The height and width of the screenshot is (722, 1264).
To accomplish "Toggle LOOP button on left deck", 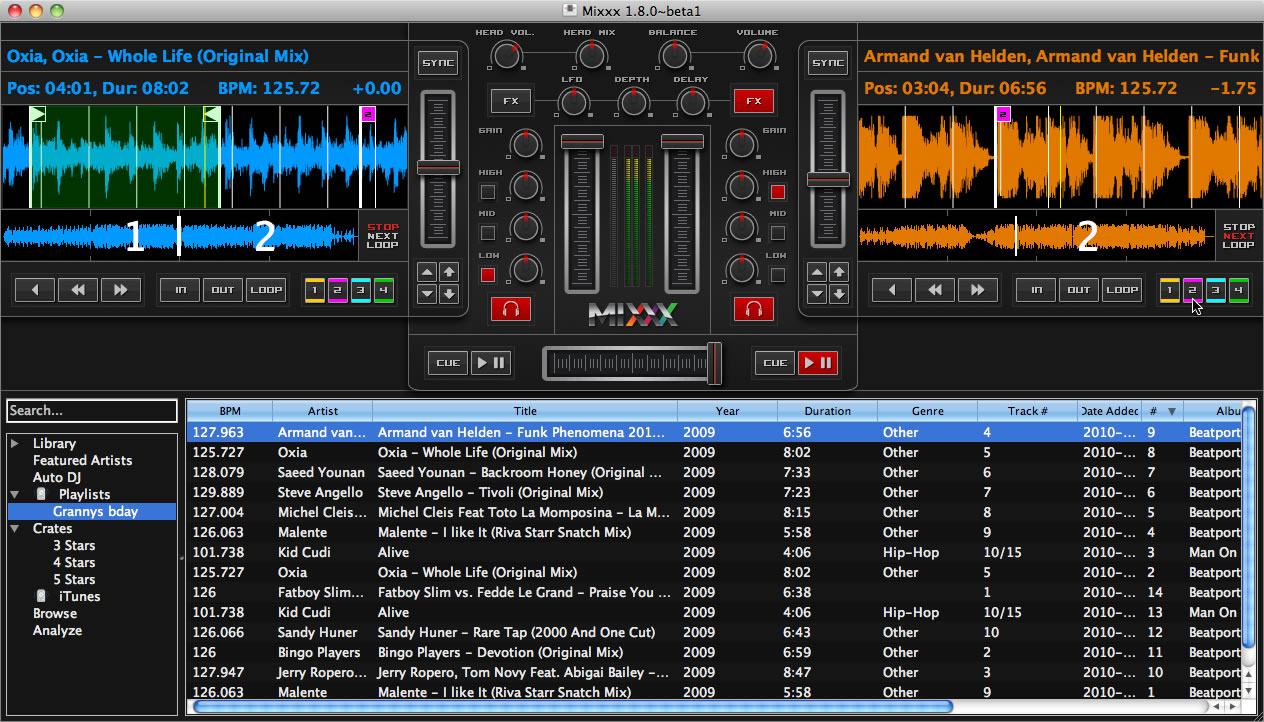I will pos(266,290).
